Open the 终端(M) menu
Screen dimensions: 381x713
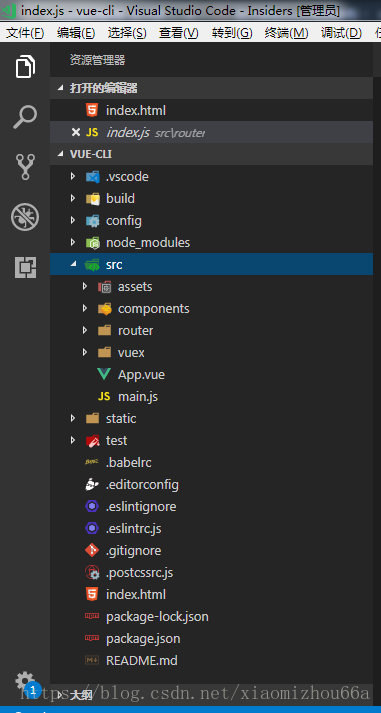286,33
